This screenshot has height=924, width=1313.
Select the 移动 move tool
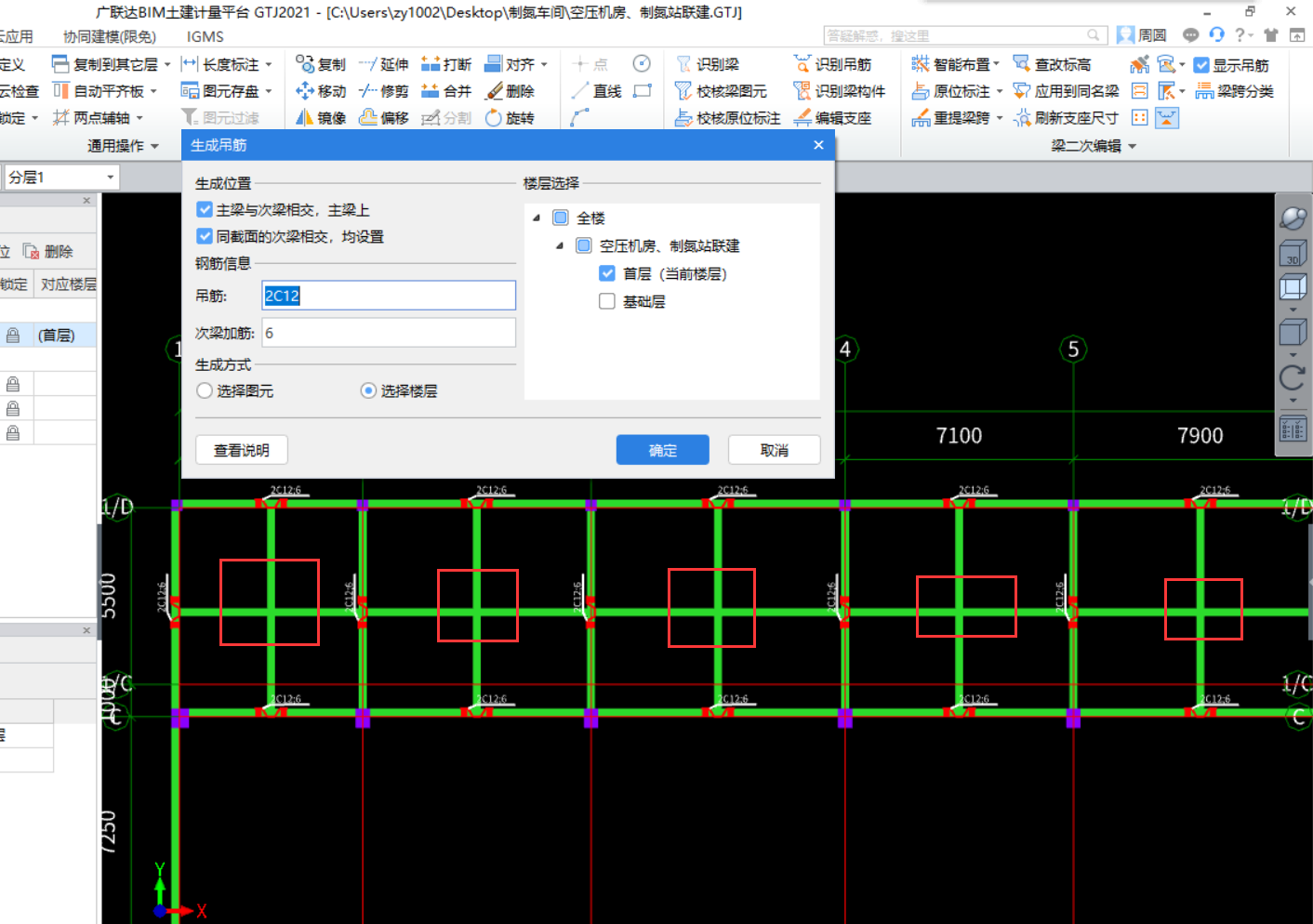320,91
